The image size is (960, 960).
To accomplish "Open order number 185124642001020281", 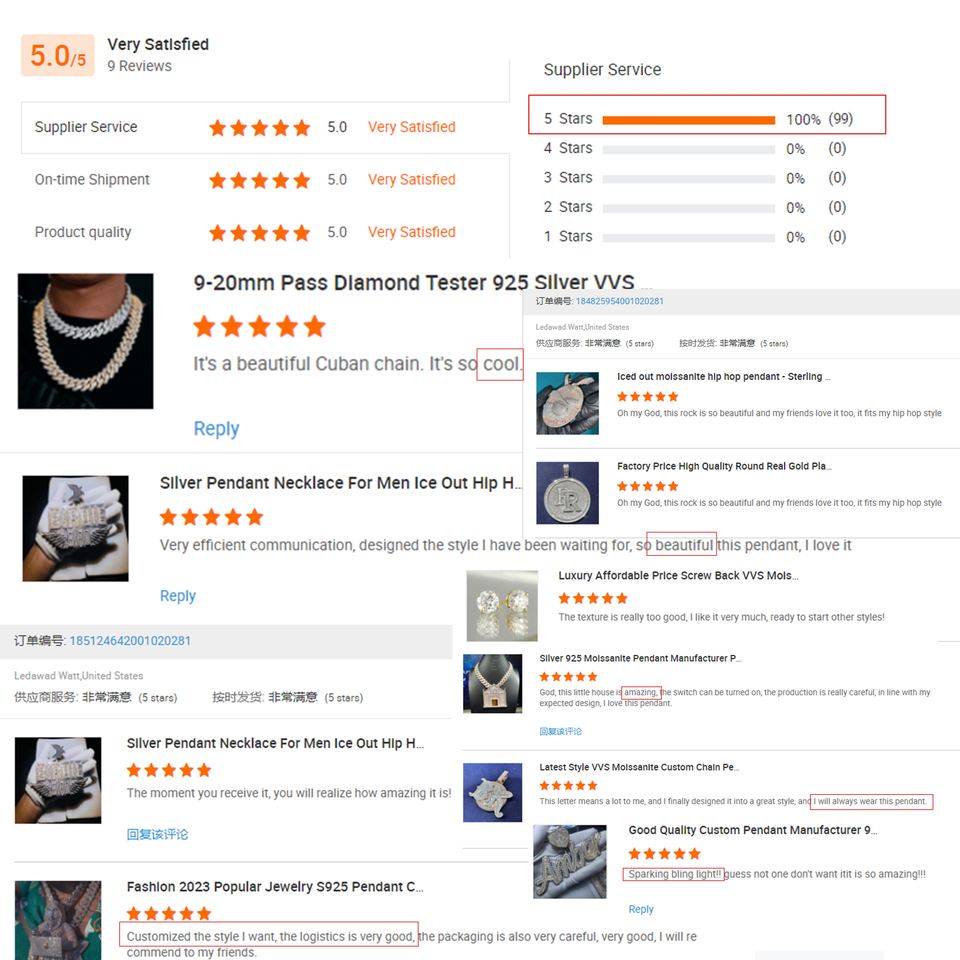I will tap(130, 641).
